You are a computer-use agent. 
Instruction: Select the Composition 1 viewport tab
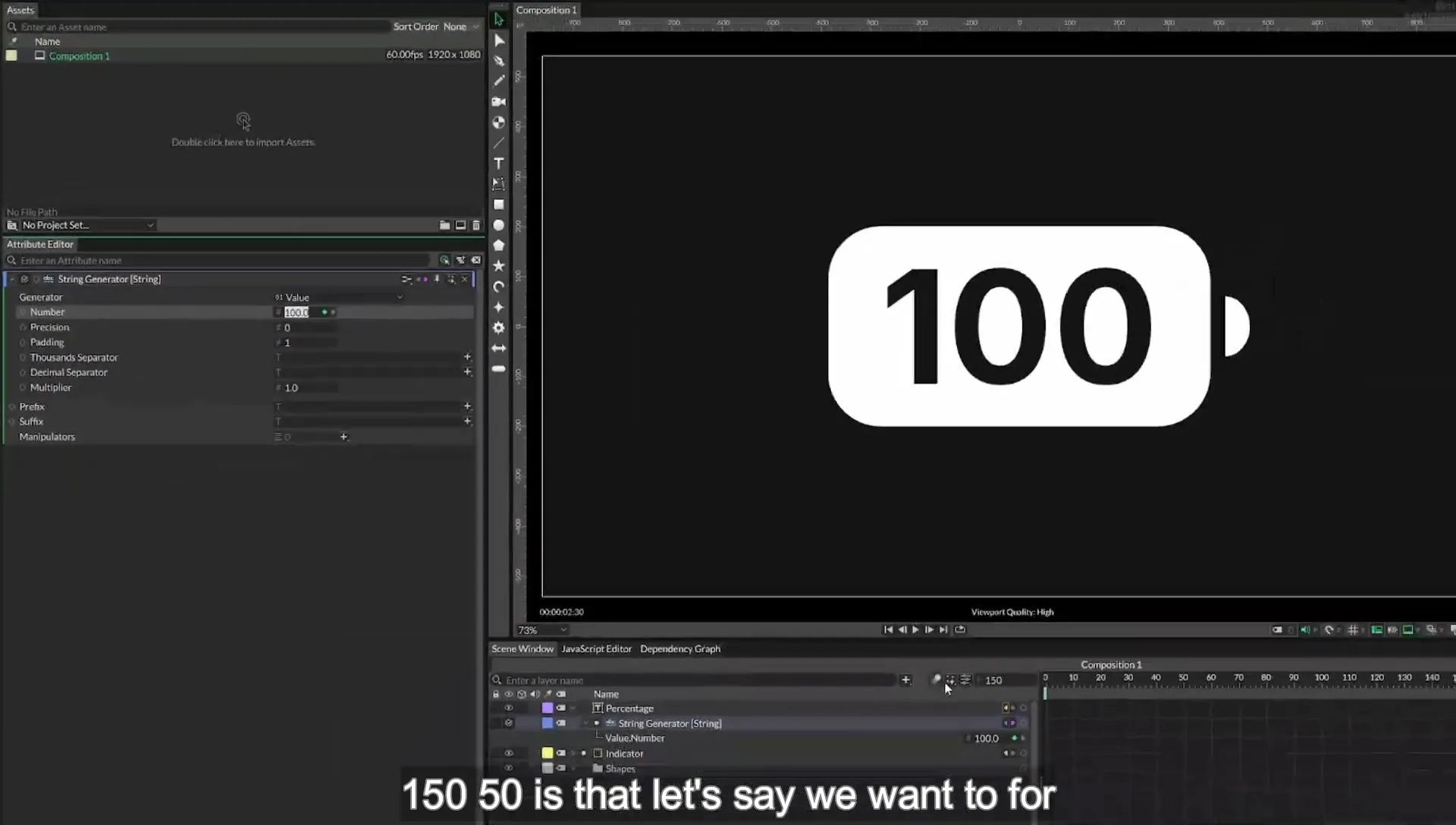pos(546,10)
